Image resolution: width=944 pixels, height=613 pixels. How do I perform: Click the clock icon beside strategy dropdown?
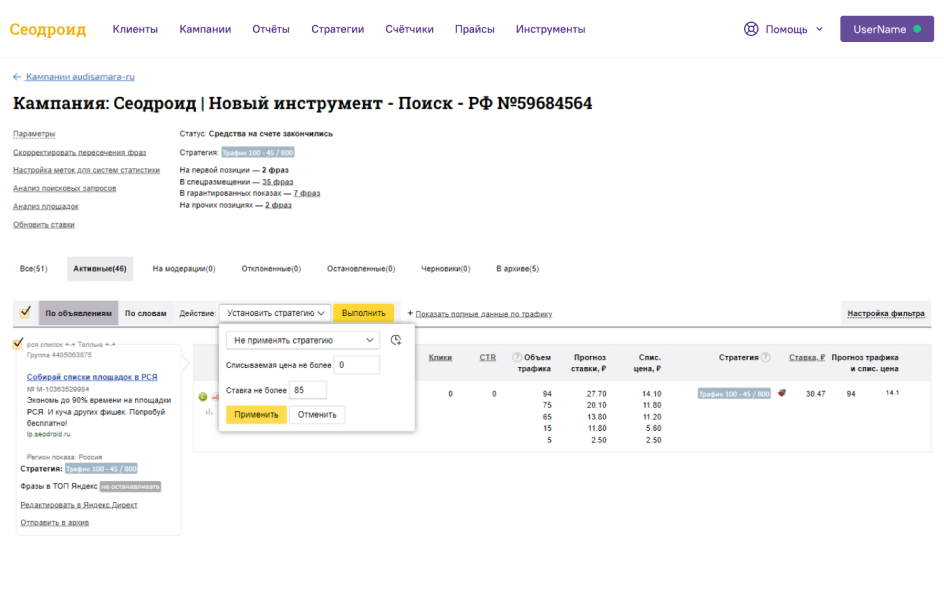coord(396,340)
